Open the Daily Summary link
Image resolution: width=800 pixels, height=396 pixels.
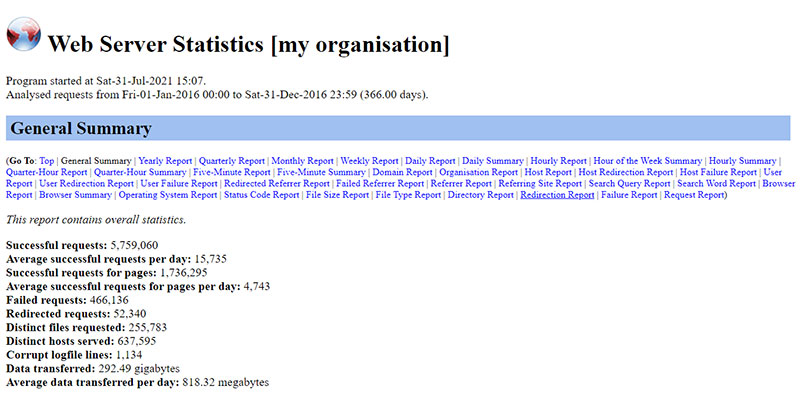(x=493, y=161)
